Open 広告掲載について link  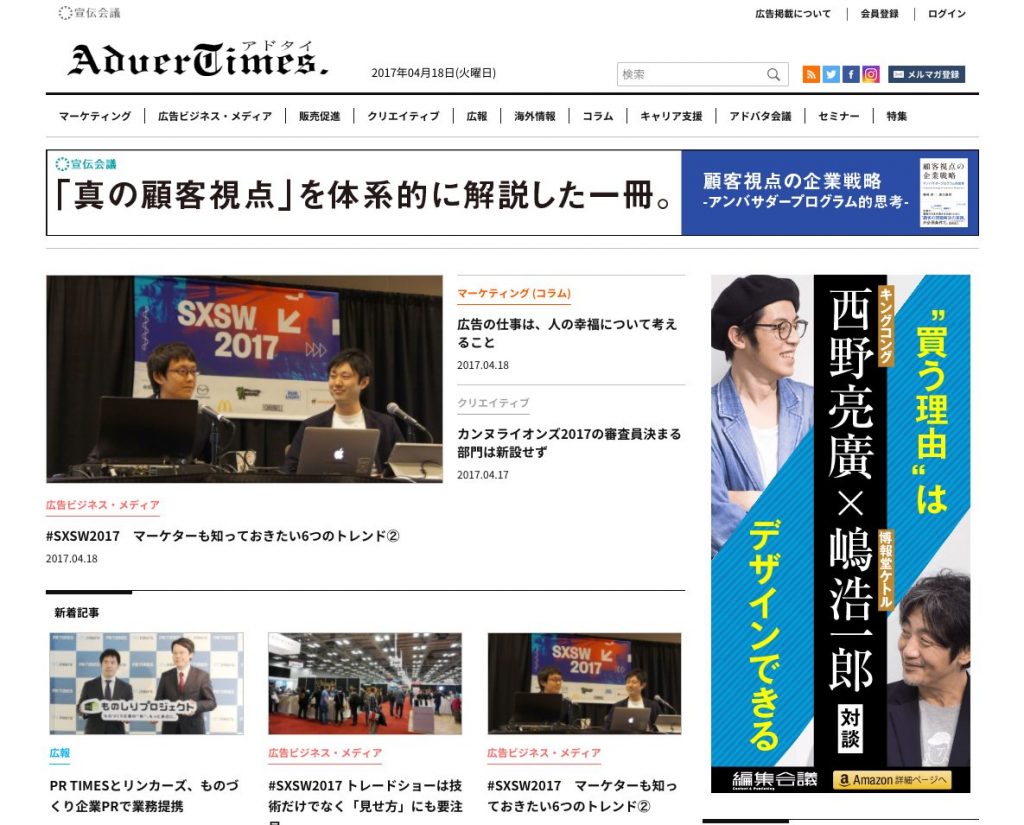(793, 13)
